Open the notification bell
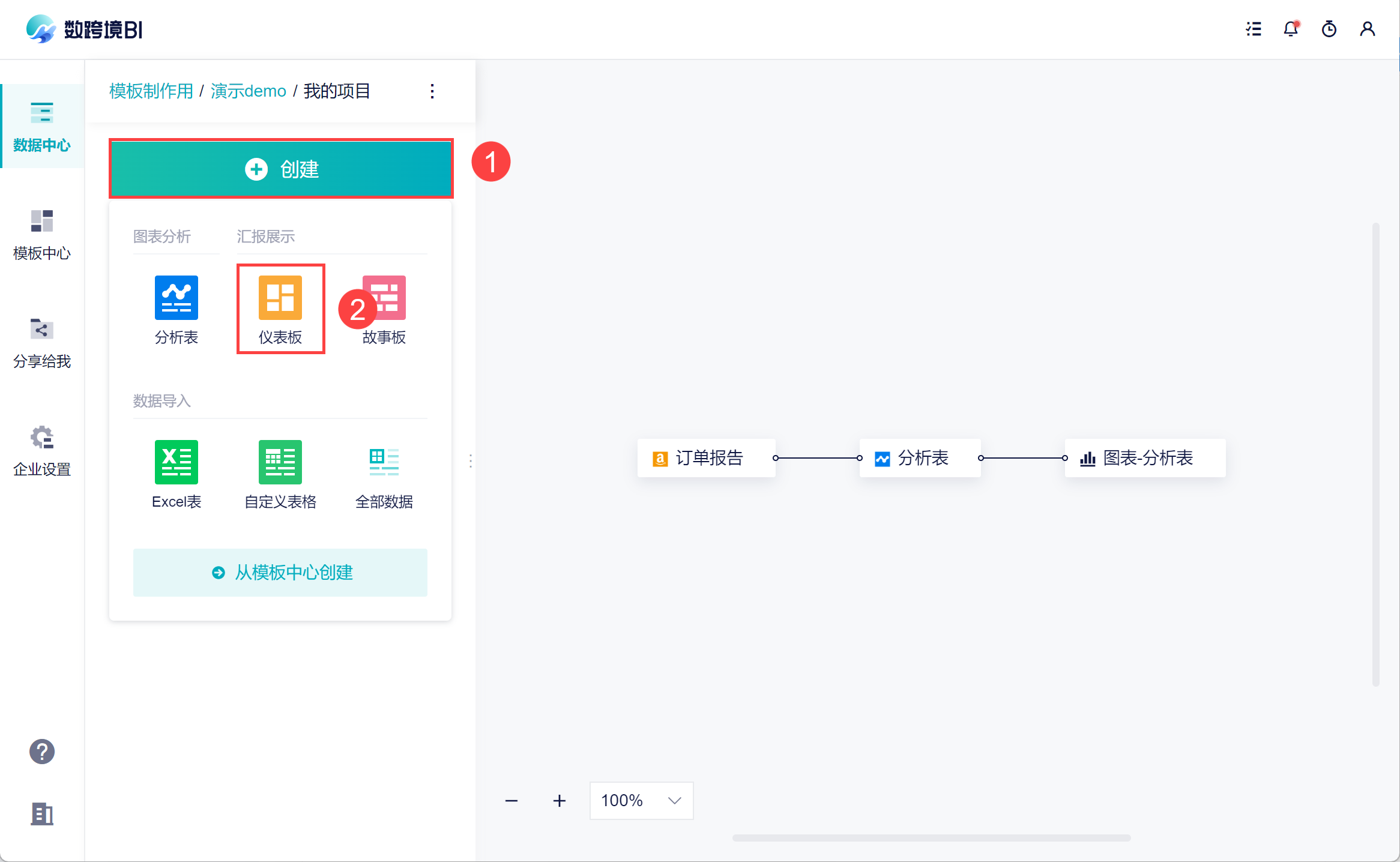Screen dimensions: 1400x862 tap(1291, 29)
